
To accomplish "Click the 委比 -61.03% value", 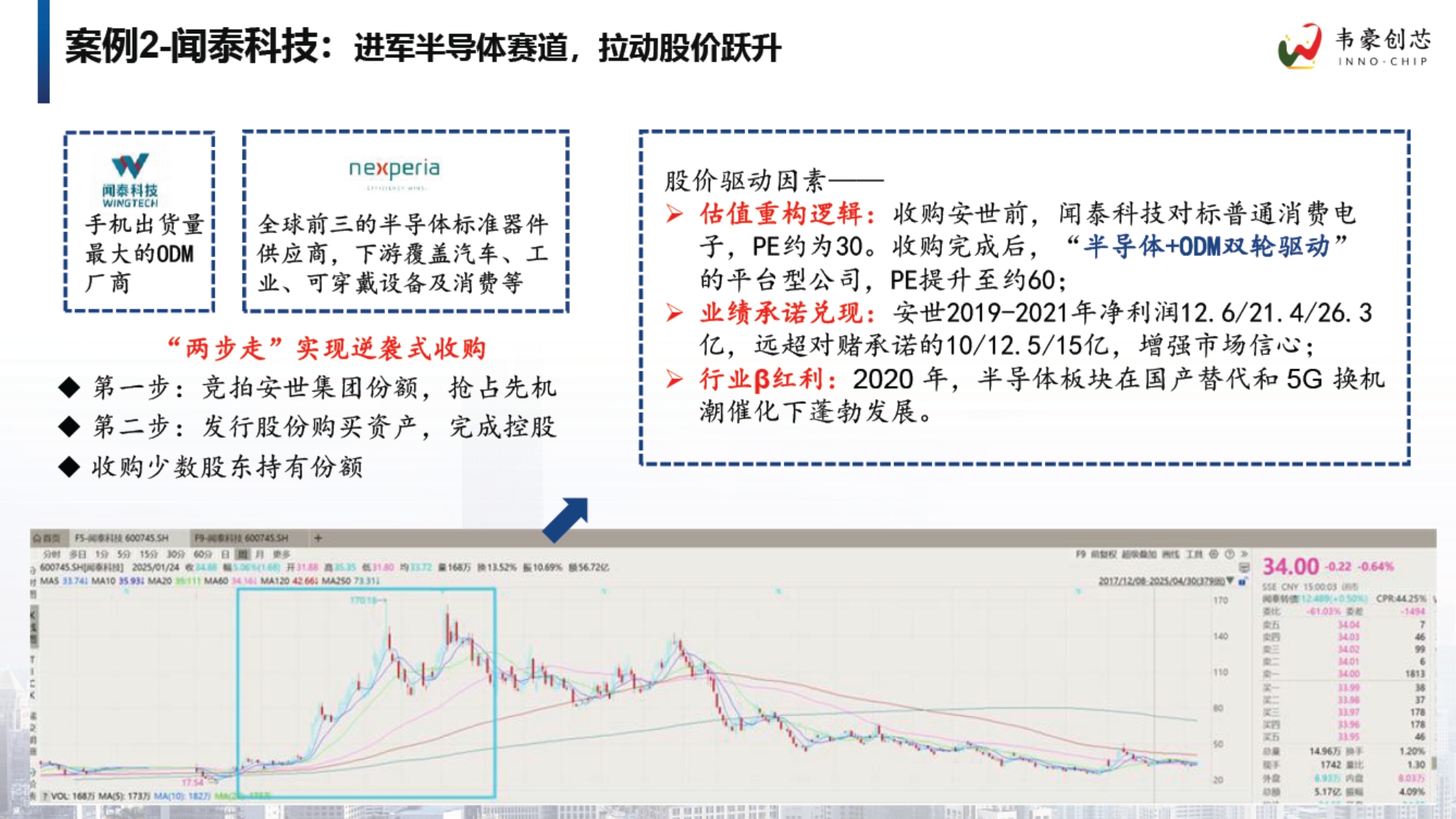I will click(x=1324, y=612).
